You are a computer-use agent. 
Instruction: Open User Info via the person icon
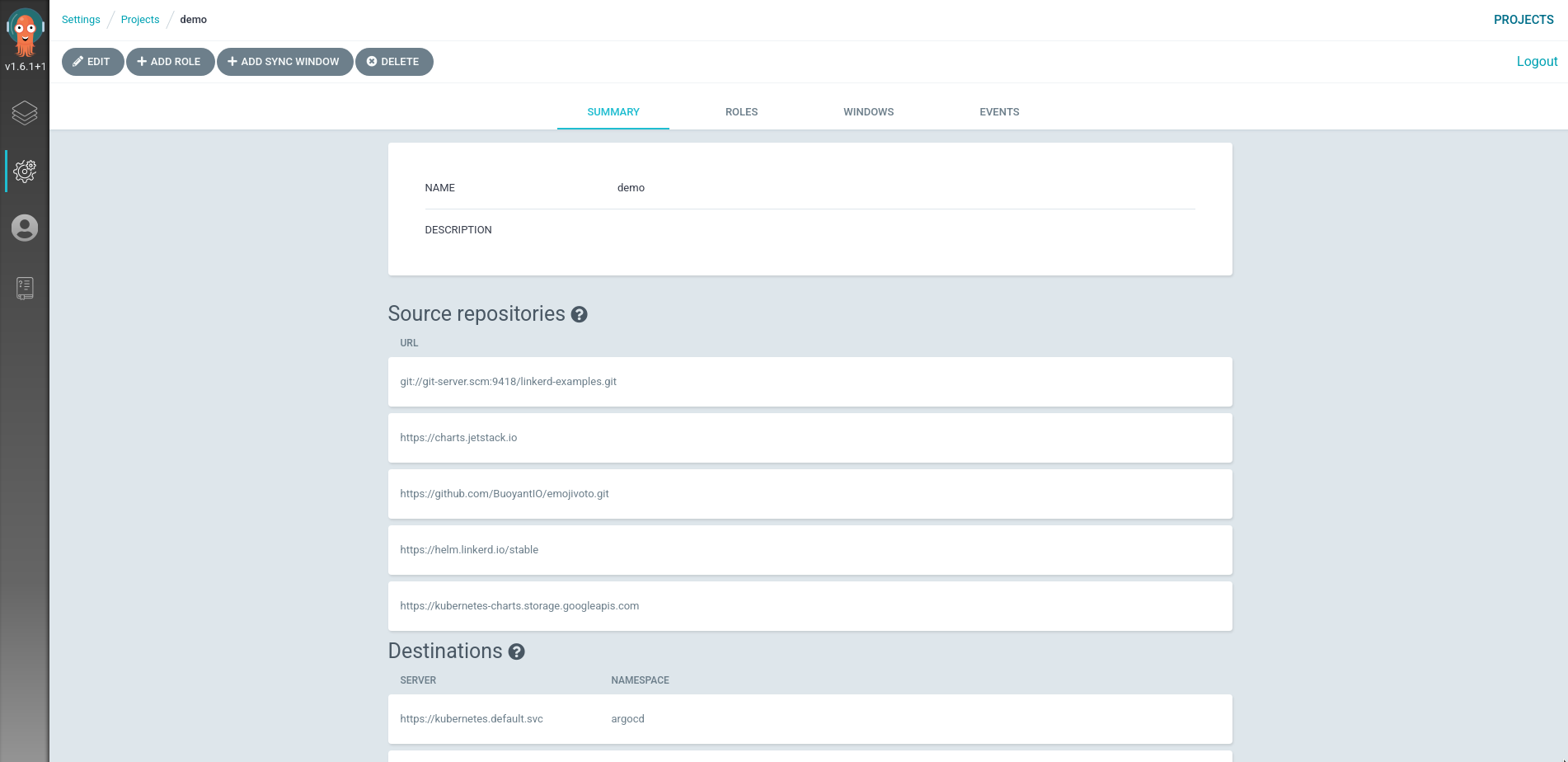pos(25,228)
